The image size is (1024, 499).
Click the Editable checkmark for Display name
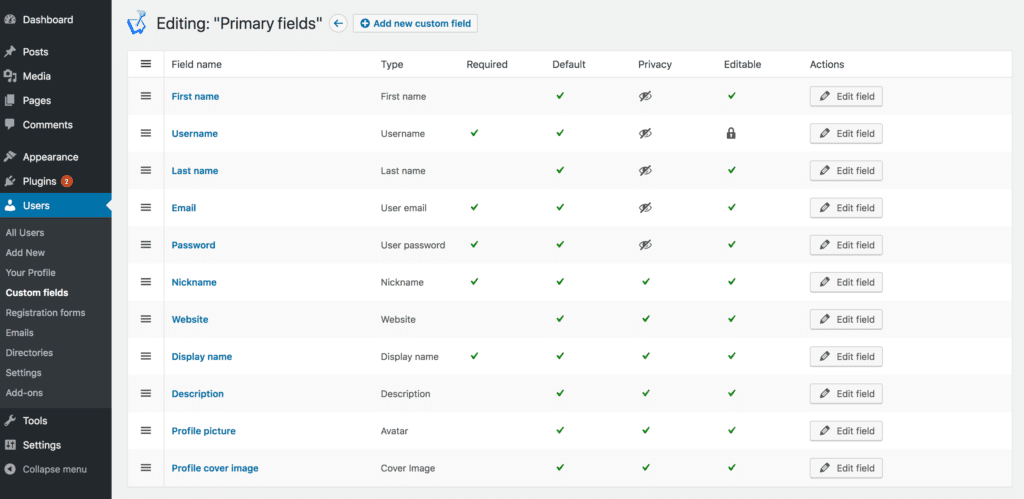(731, 356)
